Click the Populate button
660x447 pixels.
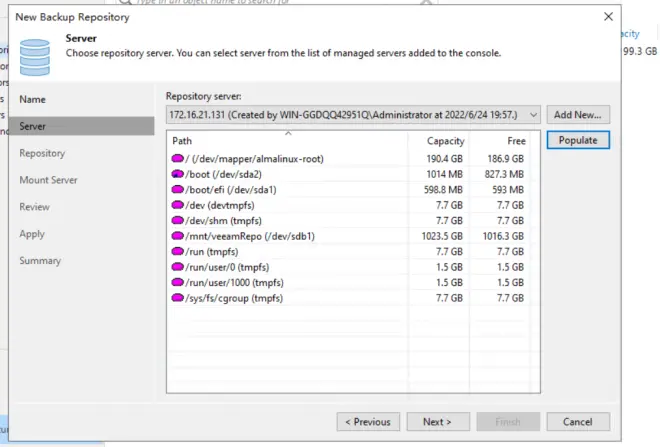(x=578, y=140)
